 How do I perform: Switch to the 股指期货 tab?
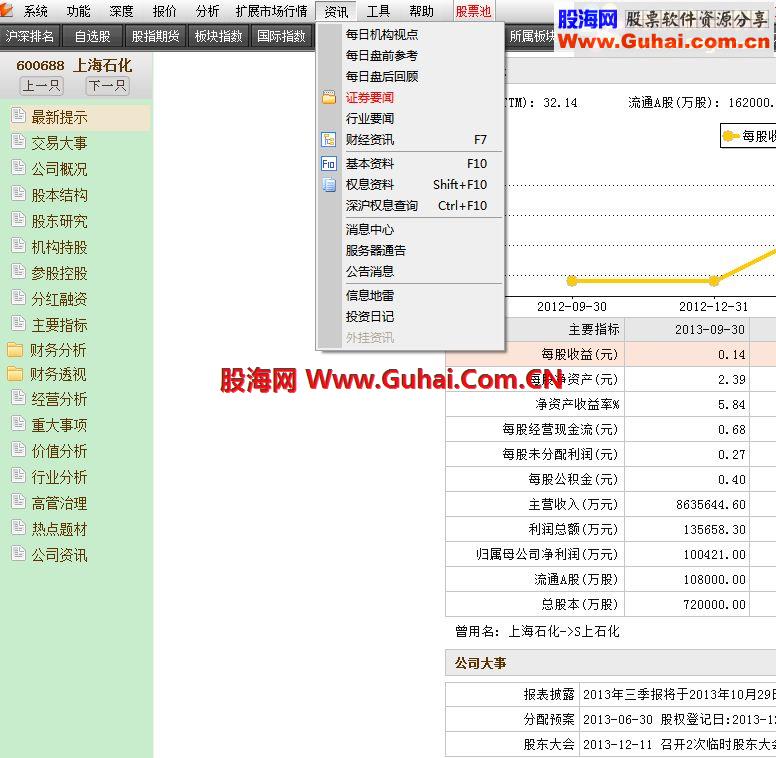click(155, 36)
